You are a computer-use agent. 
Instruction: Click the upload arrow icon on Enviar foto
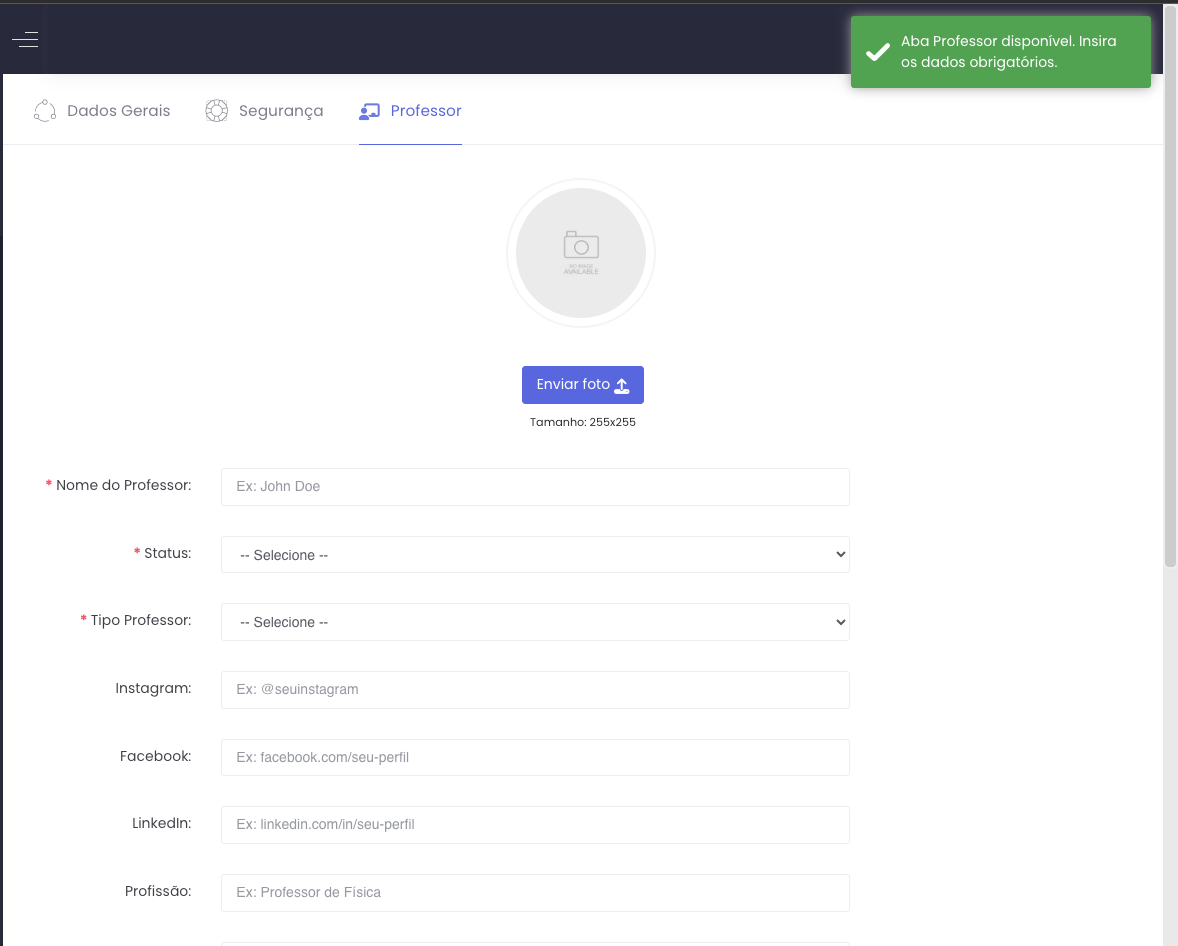pyautogui.click(x=622, y=385)
